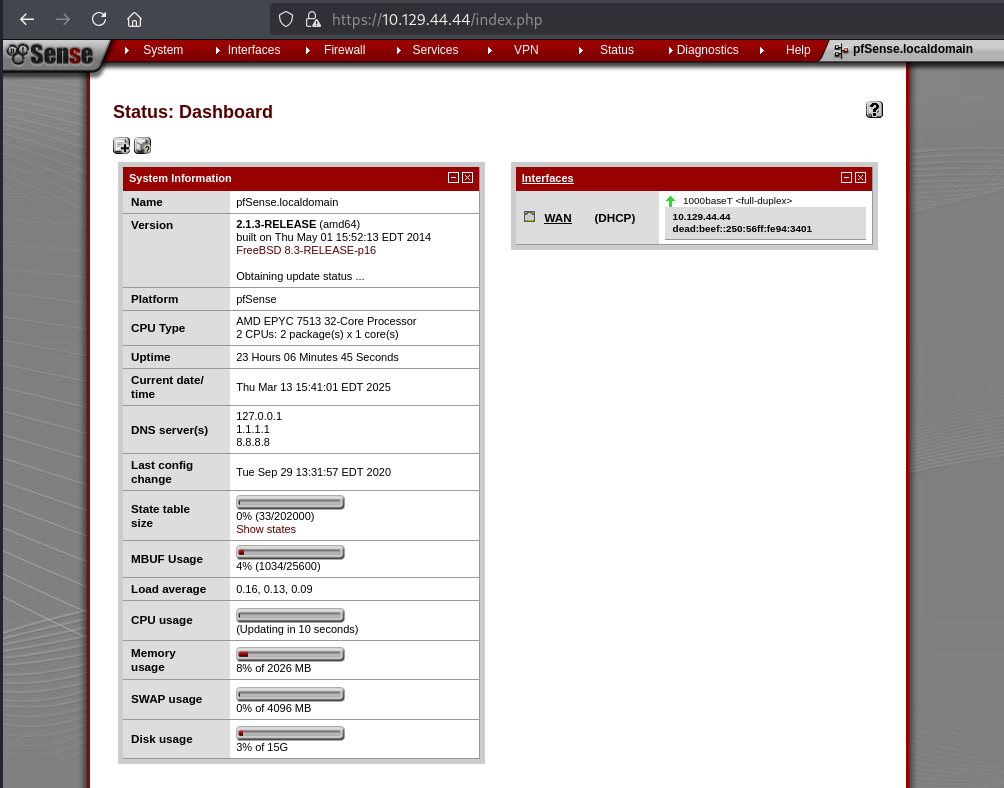Click the IPv6 address dead:beef::250:56ff:fe94:3401
This screenshot has width=1004, height=788.
point(741,229)
